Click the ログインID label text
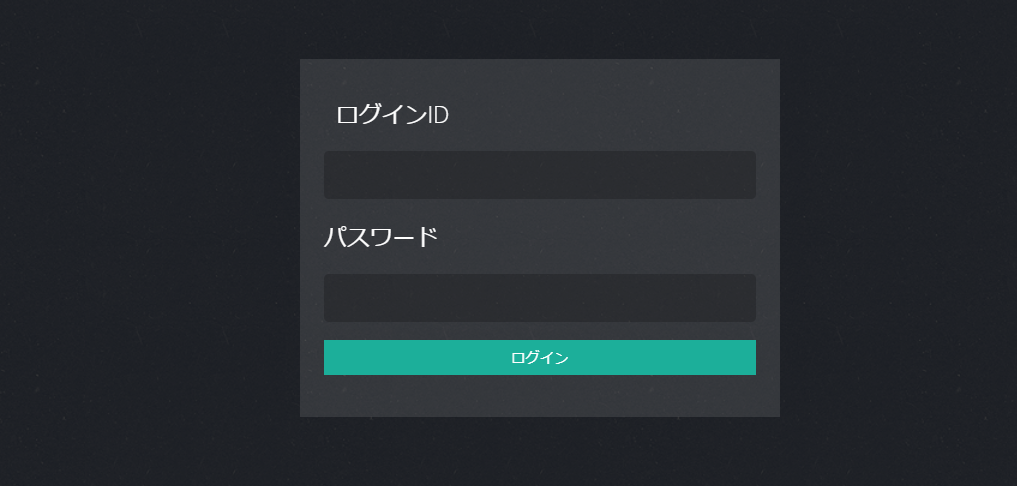1017x486 pixels. click(x=392, y=115)
